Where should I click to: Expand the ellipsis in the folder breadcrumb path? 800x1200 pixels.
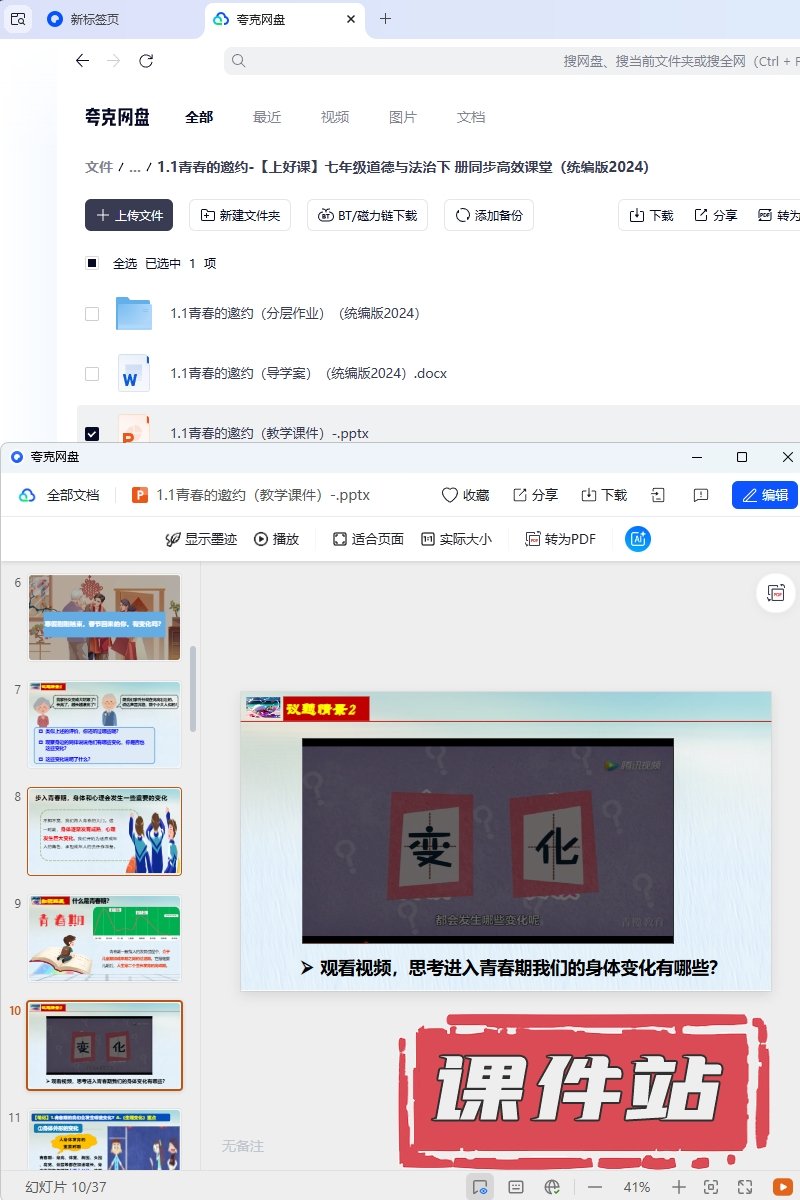point(134,167)
